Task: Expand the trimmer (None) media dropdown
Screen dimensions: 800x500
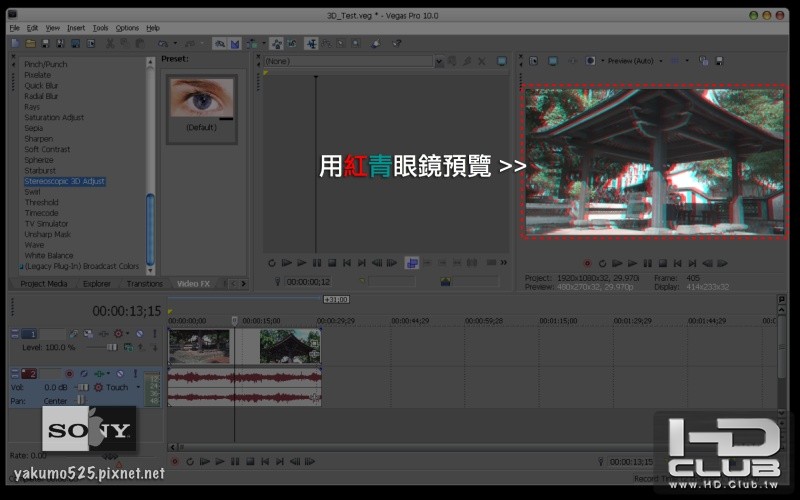Action: pyautogui.click(x=439, y=61)
